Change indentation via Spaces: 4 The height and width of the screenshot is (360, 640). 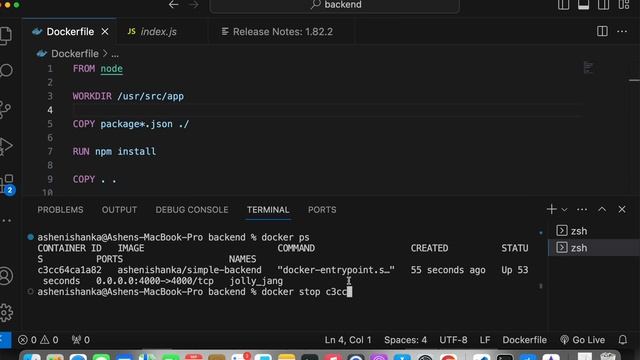pyautogui.click(x=405, y=340)
